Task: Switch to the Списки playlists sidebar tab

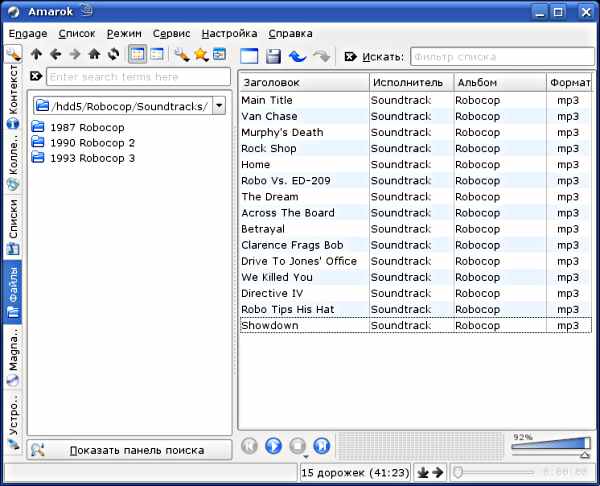Action: tap(13, 226)
